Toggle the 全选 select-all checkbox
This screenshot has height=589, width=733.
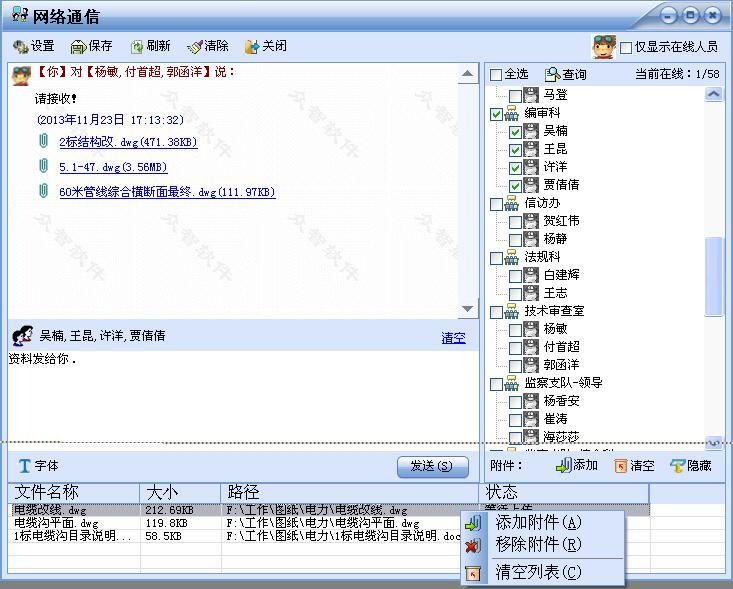click(496, 75)
